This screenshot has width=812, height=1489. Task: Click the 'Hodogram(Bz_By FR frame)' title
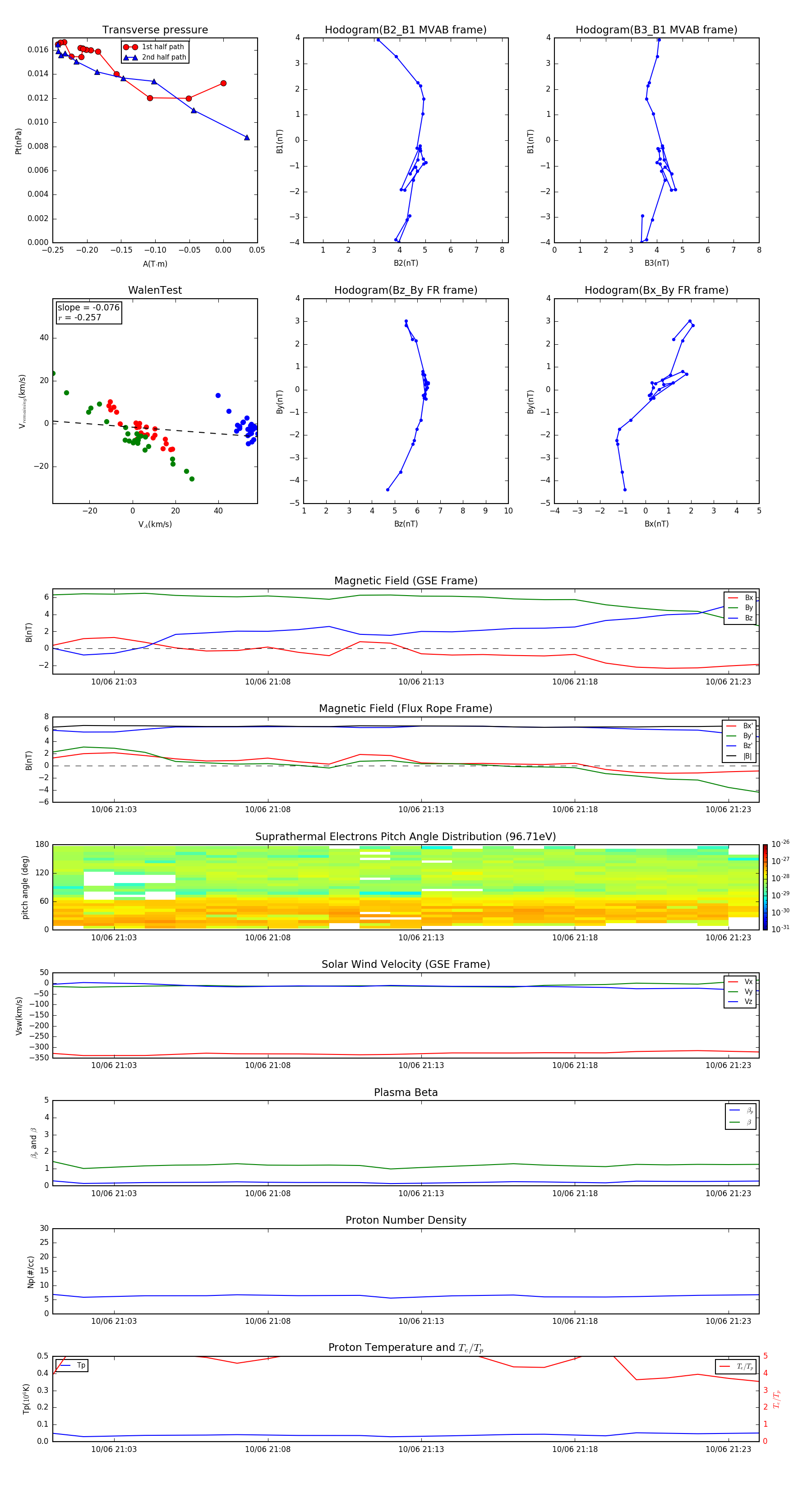[406, 290]
